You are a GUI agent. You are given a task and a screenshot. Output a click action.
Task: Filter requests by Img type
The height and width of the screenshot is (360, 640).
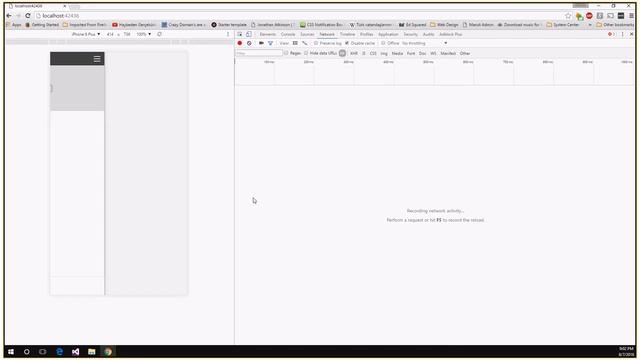(x=384, y=53)
